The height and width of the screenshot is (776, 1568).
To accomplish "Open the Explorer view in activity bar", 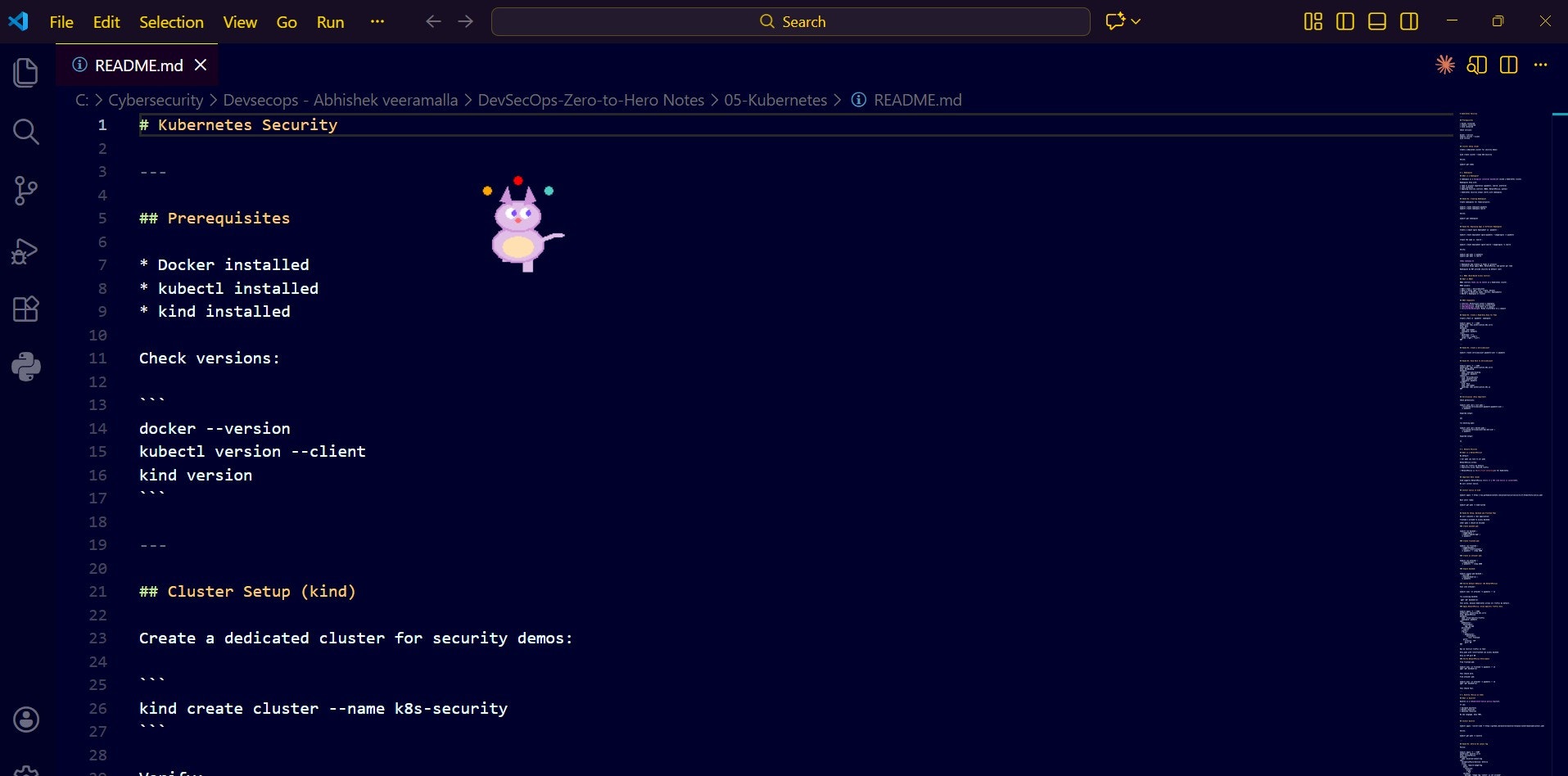I will point(26,73).
